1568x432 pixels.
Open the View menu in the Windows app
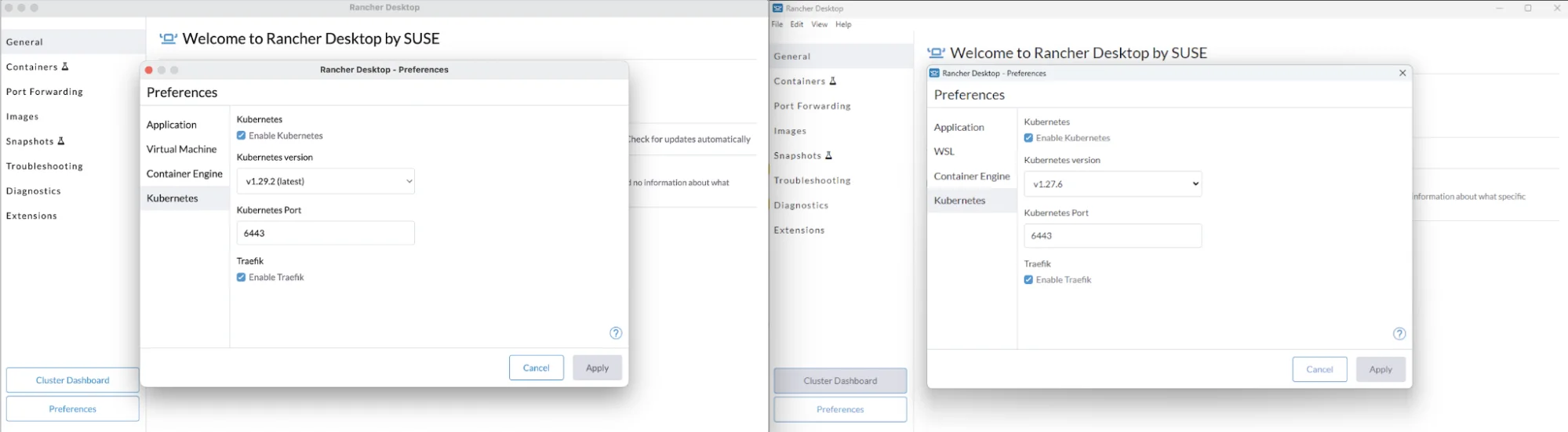click(x=820, y=24)
